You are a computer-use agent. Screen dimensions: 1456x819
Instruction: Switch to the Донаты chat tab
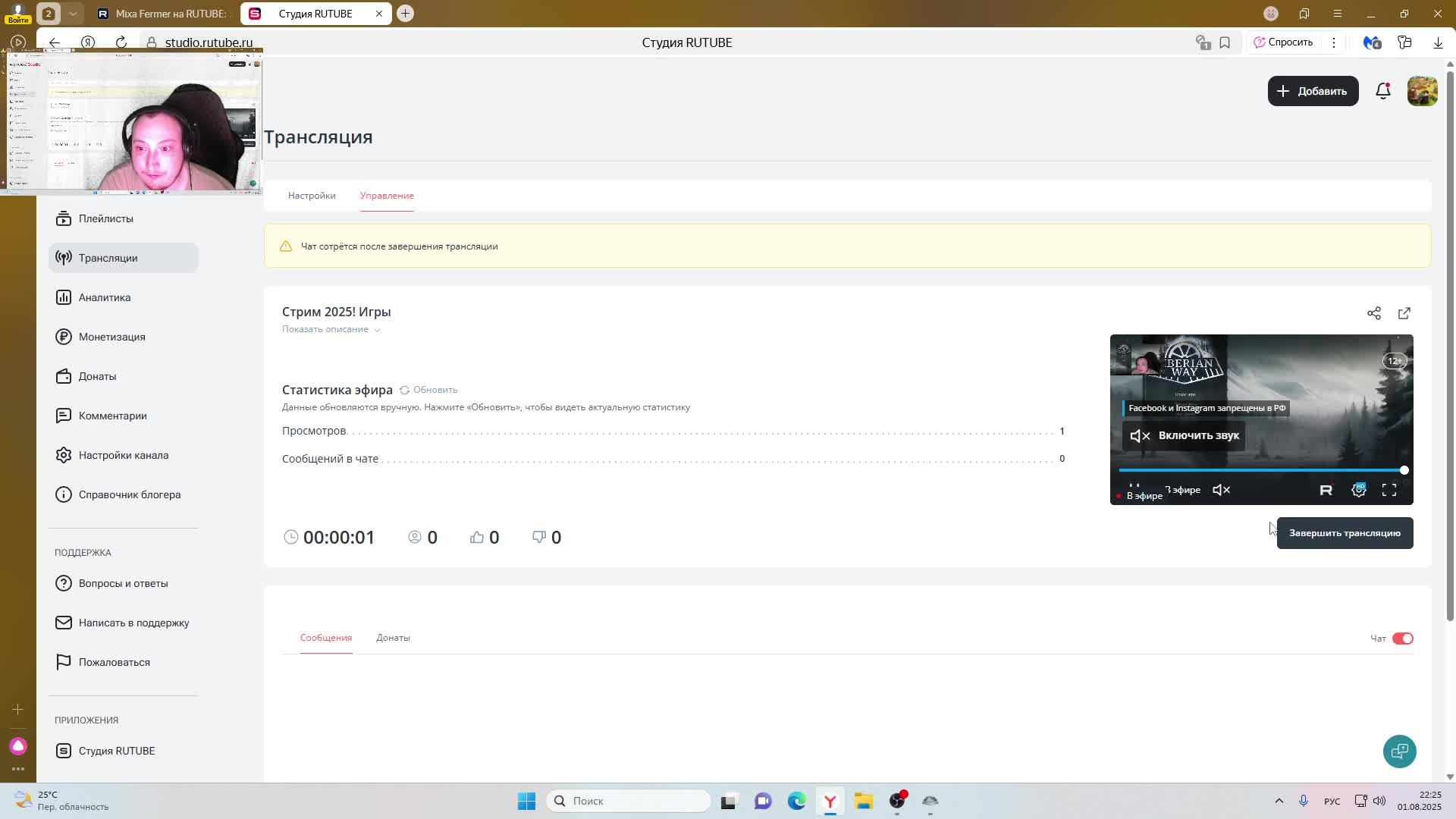click(x=393, y=638)
